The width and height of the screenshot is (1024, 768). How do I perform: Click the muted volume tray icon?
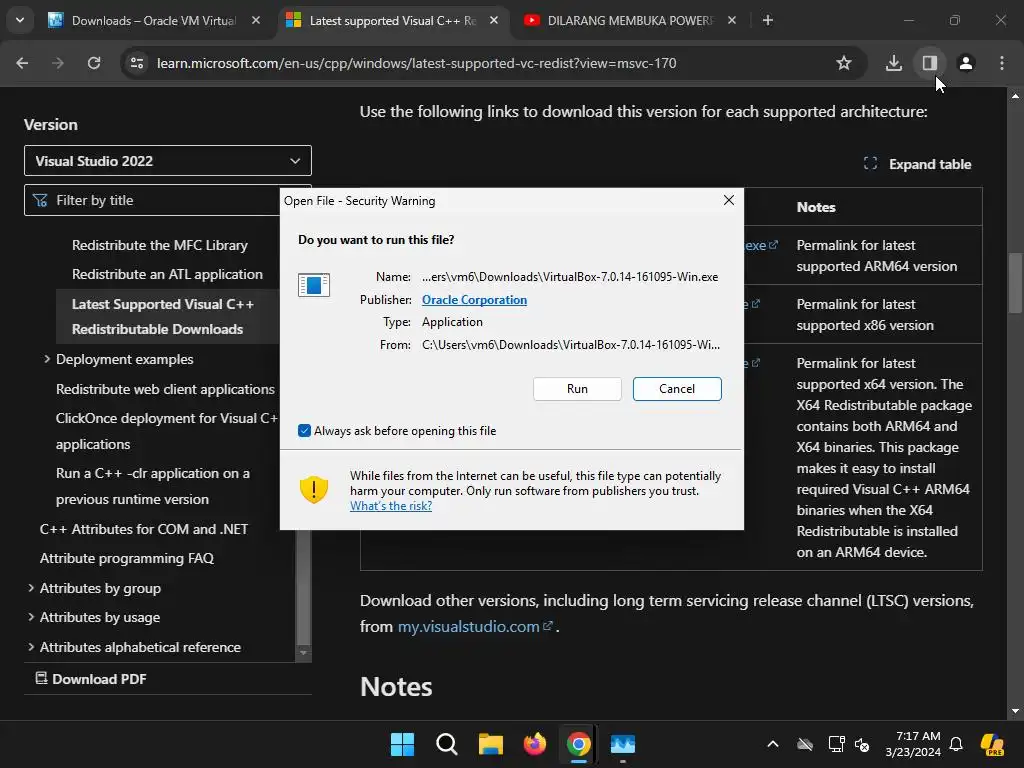click(862, 744)
